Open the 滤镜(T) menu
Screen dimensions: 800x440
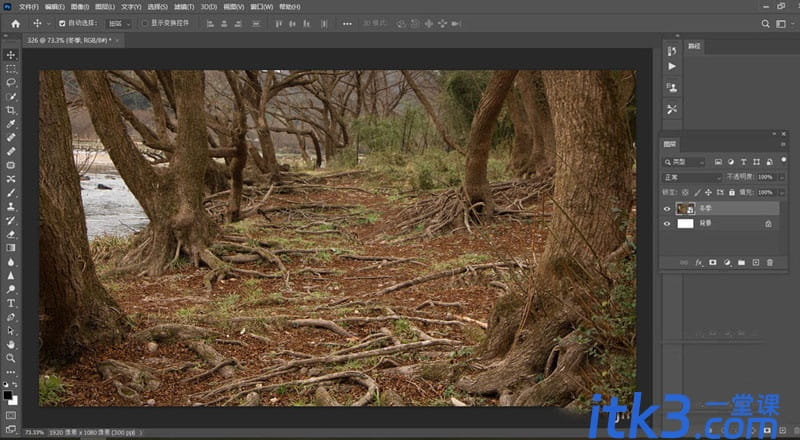pyautogui.click(x=184, y=7)
